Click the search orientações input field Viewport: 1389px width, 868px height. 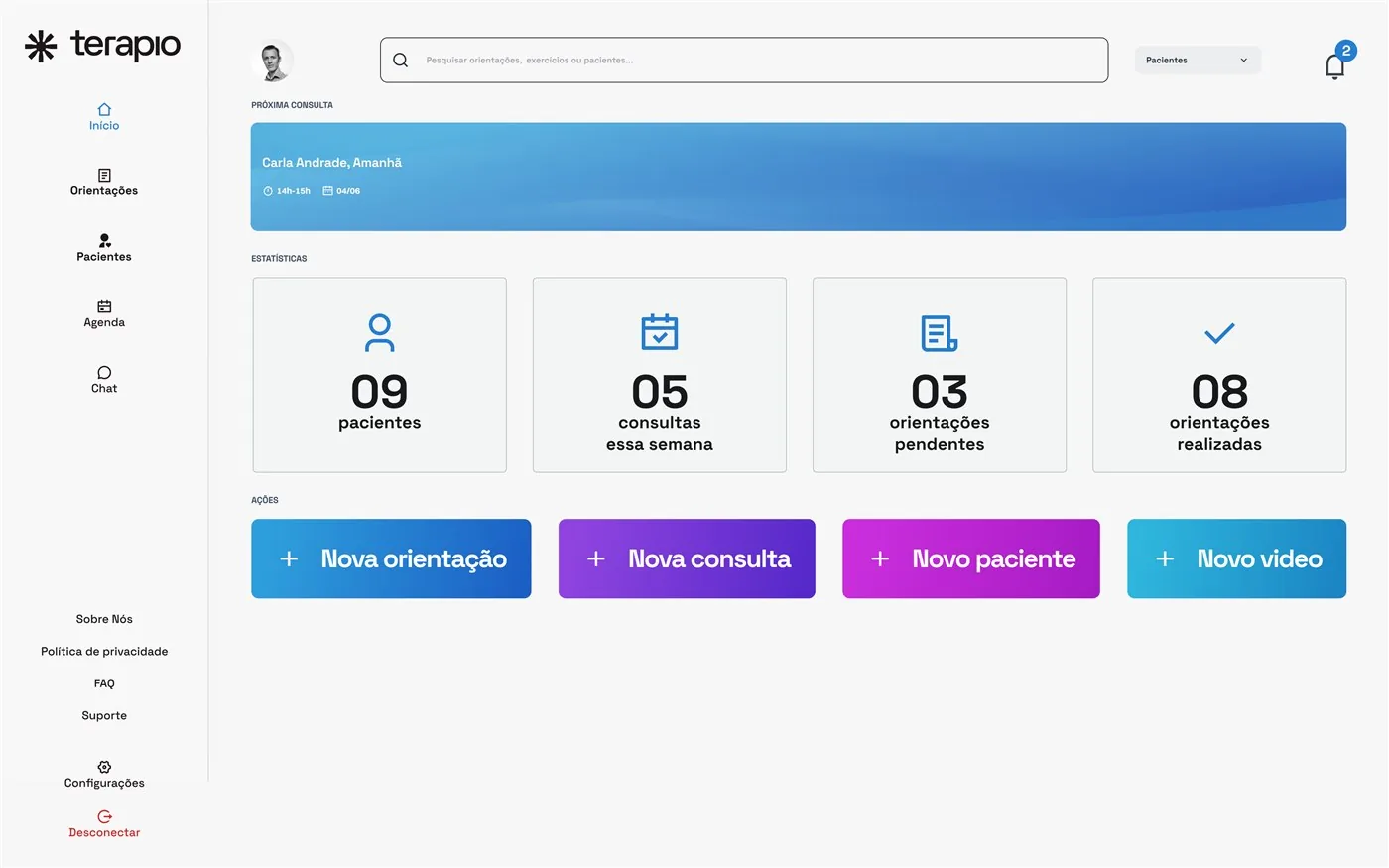tap(744, 60)
